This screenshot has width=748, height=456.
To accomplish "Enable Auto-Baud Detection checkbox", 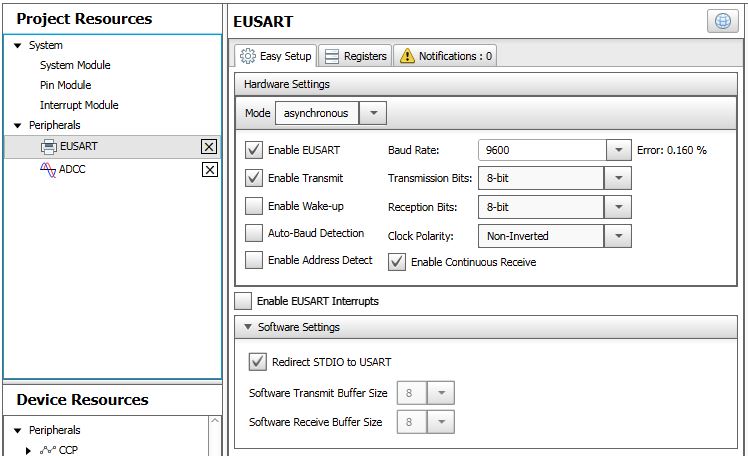I will click(254, 233).
